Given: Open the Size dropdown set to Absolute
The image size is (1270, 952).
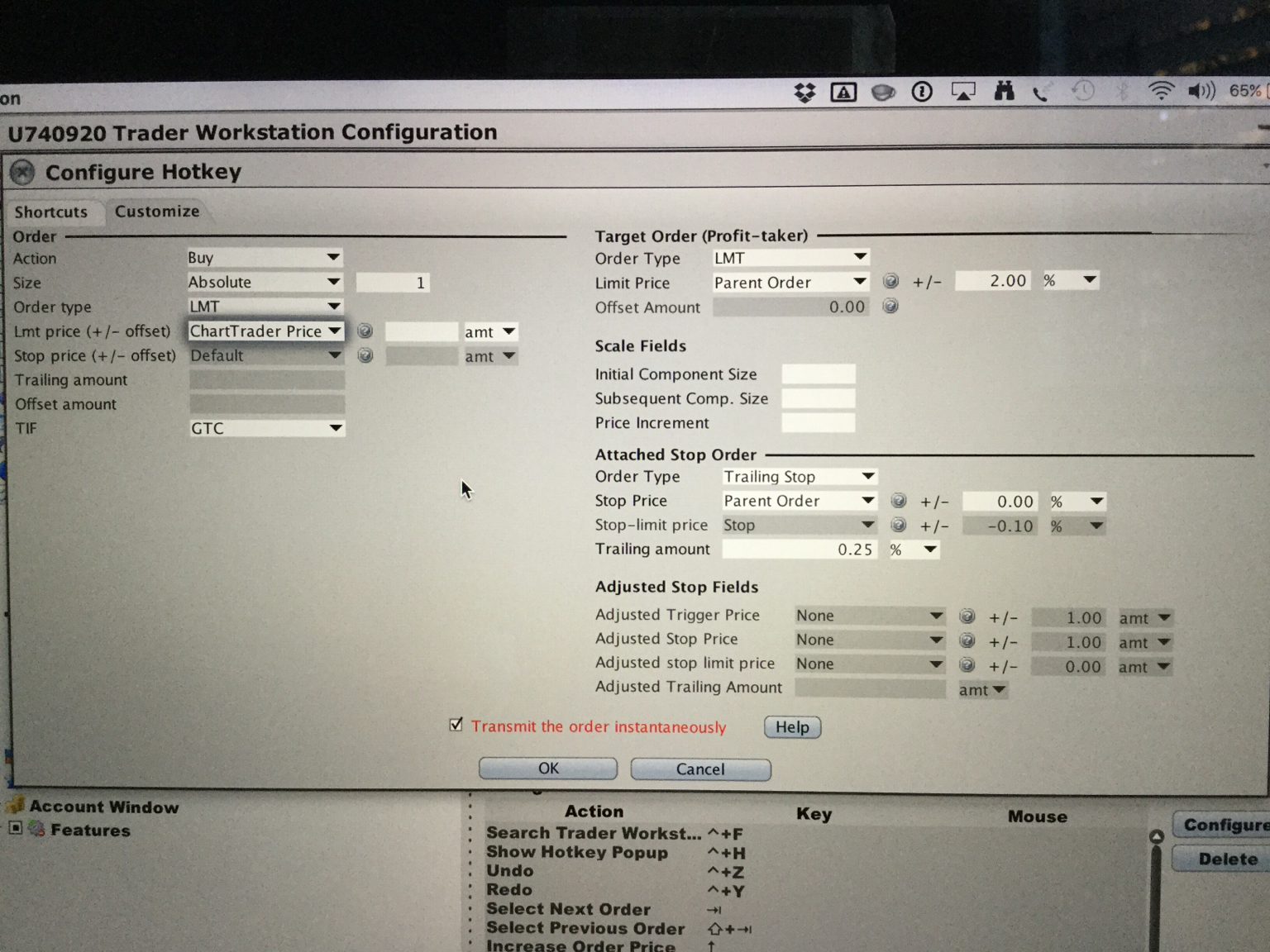Looking at the screenshot, I should click(x=265, y=282).
